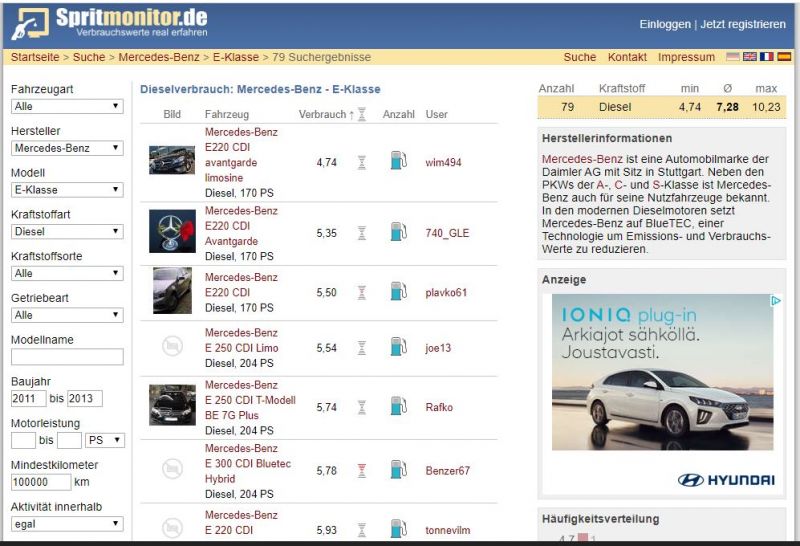Viewport: 800px width, 546px height.
Task: Click hourglass icon in Rafko row
Action: (x=362, y=407)
